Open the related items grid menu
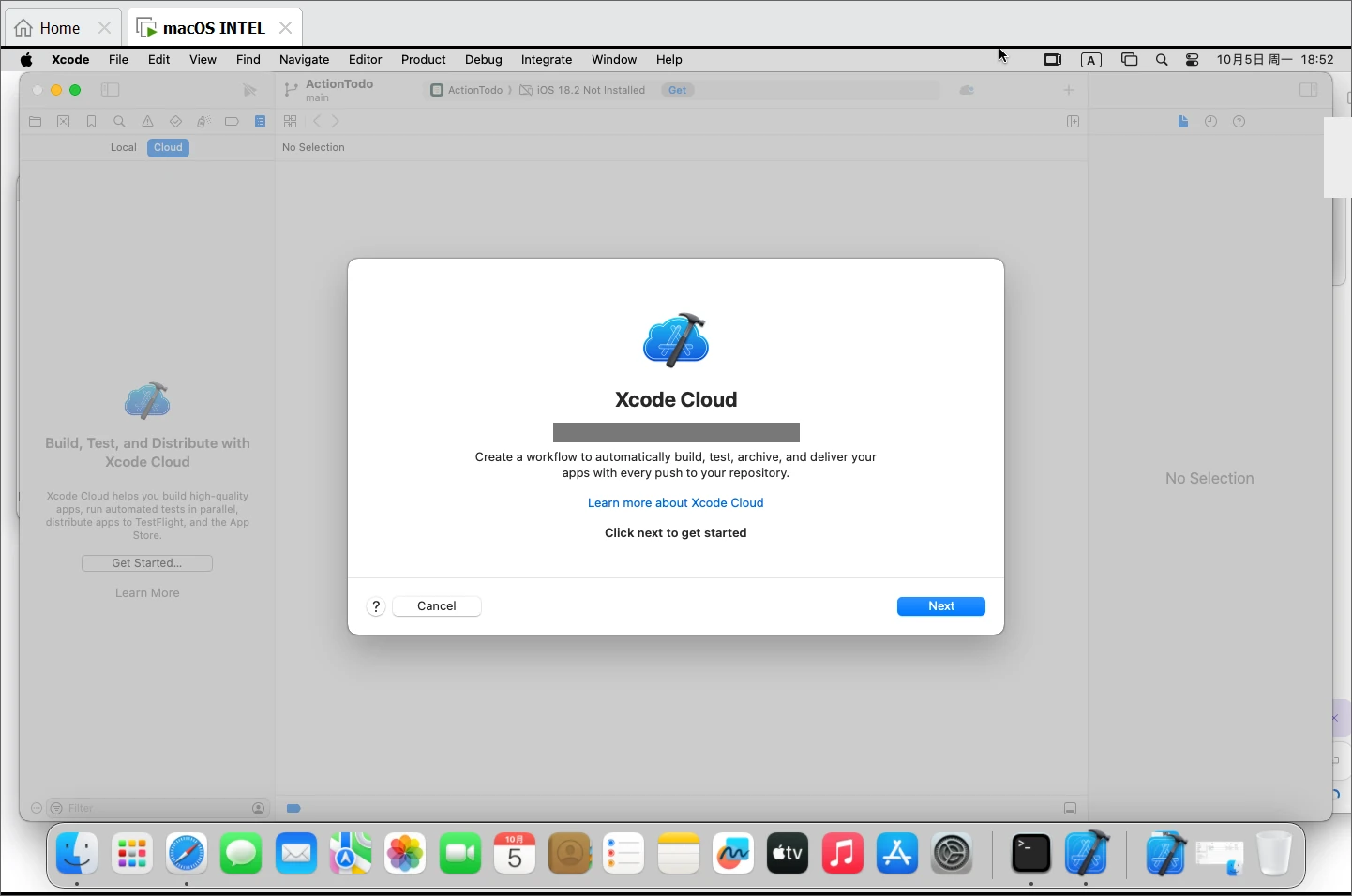This screenshot has width=1352, height=896. [x=291, y=122]
